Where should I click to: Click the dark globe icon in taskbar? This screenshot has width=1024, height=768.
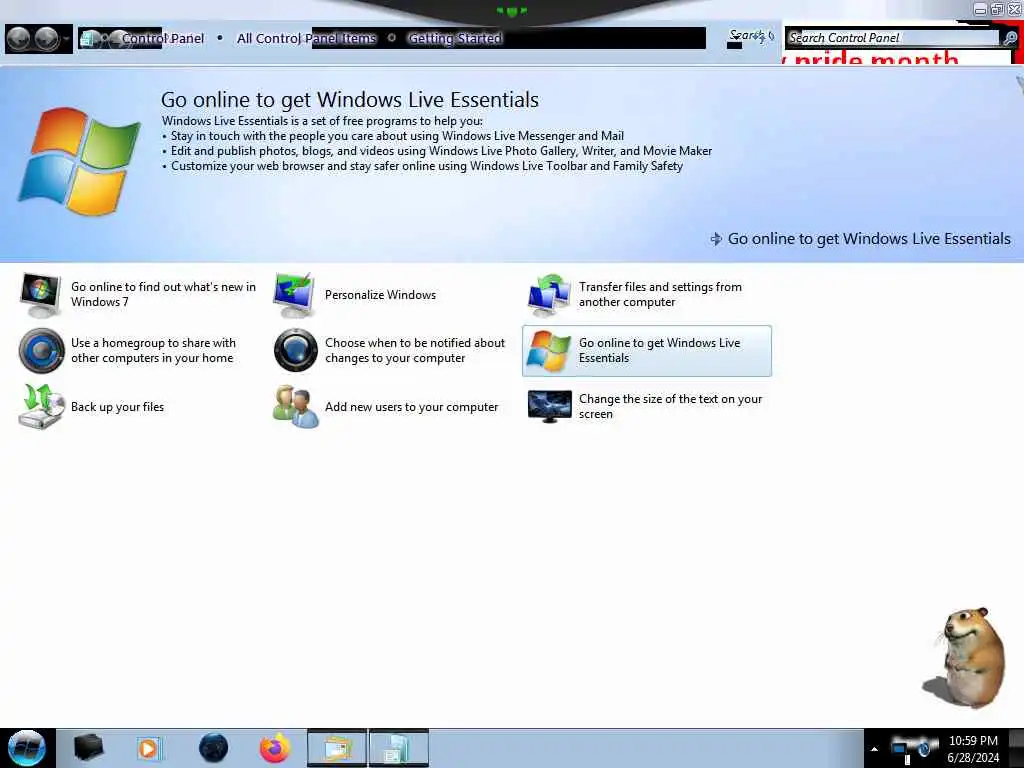click(213, 748)
